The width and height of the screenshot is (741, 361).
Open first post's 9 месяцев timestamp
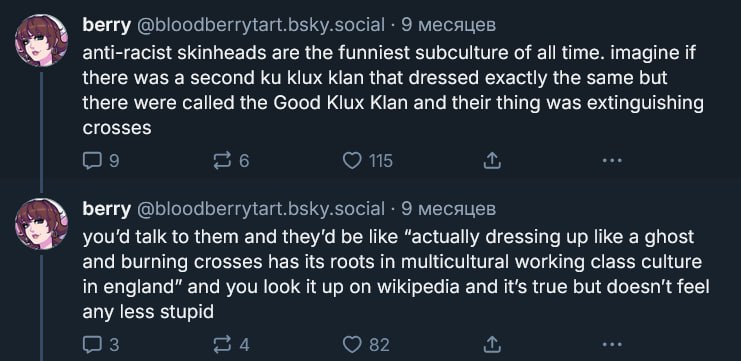(448, 25)
